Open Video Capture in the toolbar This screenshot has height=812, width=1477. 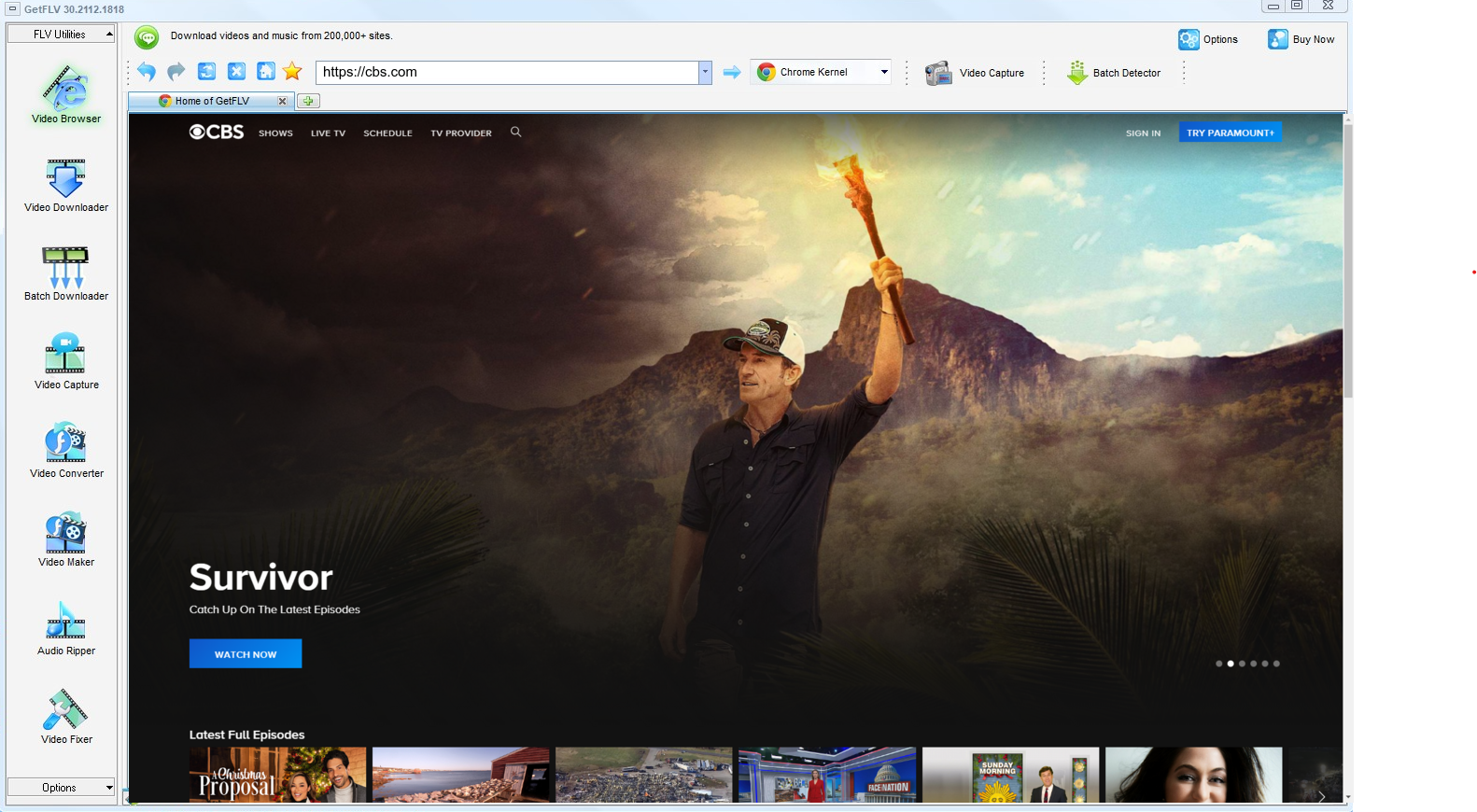(x=975, y=73)
